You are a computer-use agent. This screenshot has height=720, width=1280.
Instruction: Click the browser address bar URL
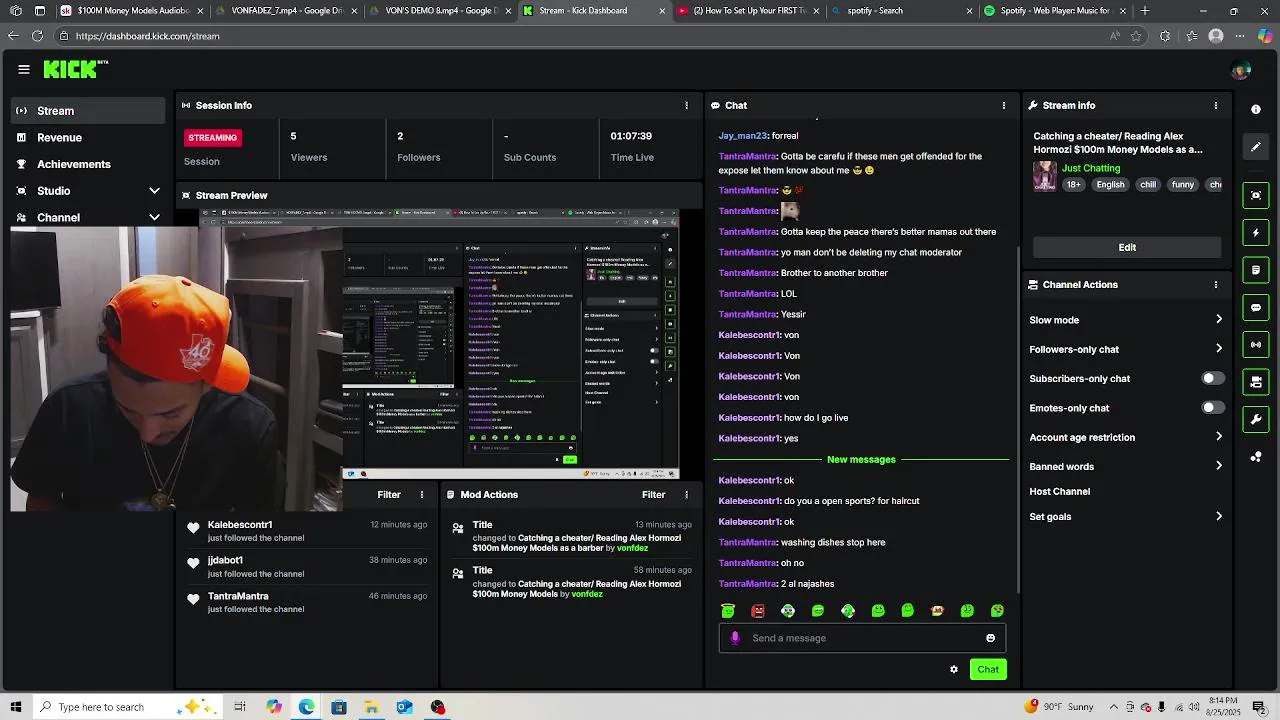point(147,36)
